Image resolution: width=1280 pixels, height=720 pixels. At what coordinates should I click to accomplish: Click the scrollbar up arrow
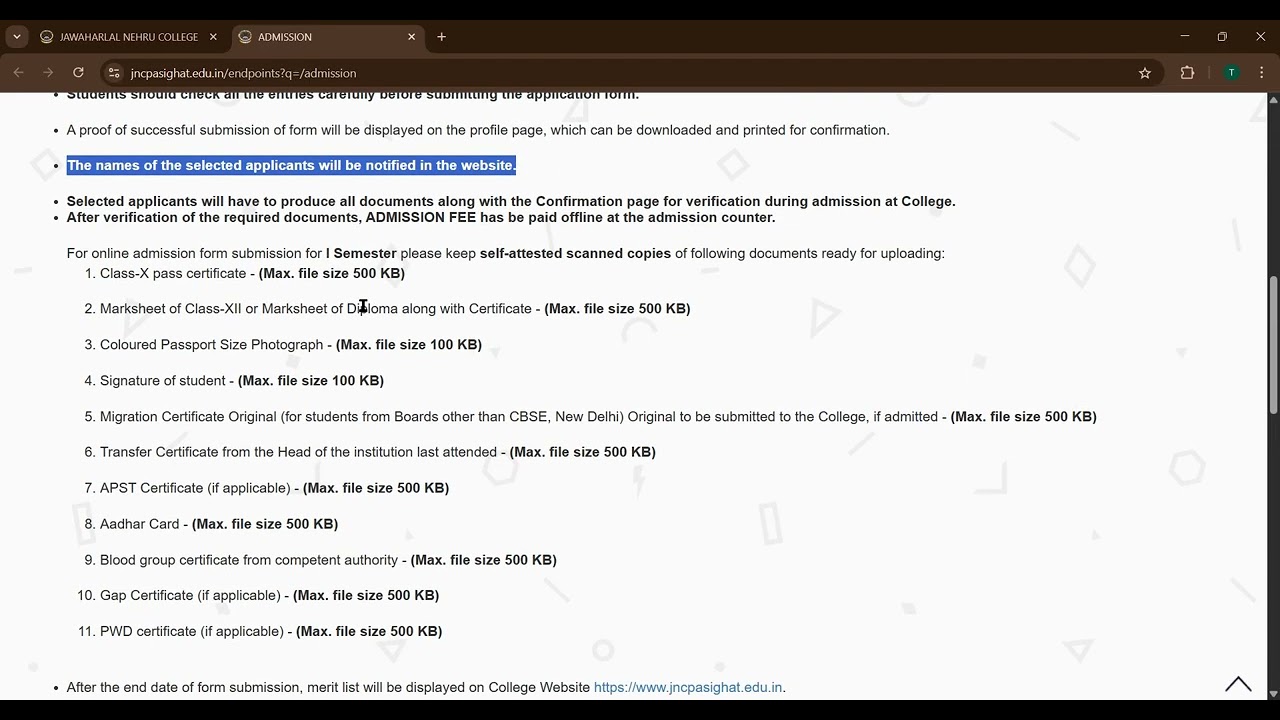point(1273,100)
